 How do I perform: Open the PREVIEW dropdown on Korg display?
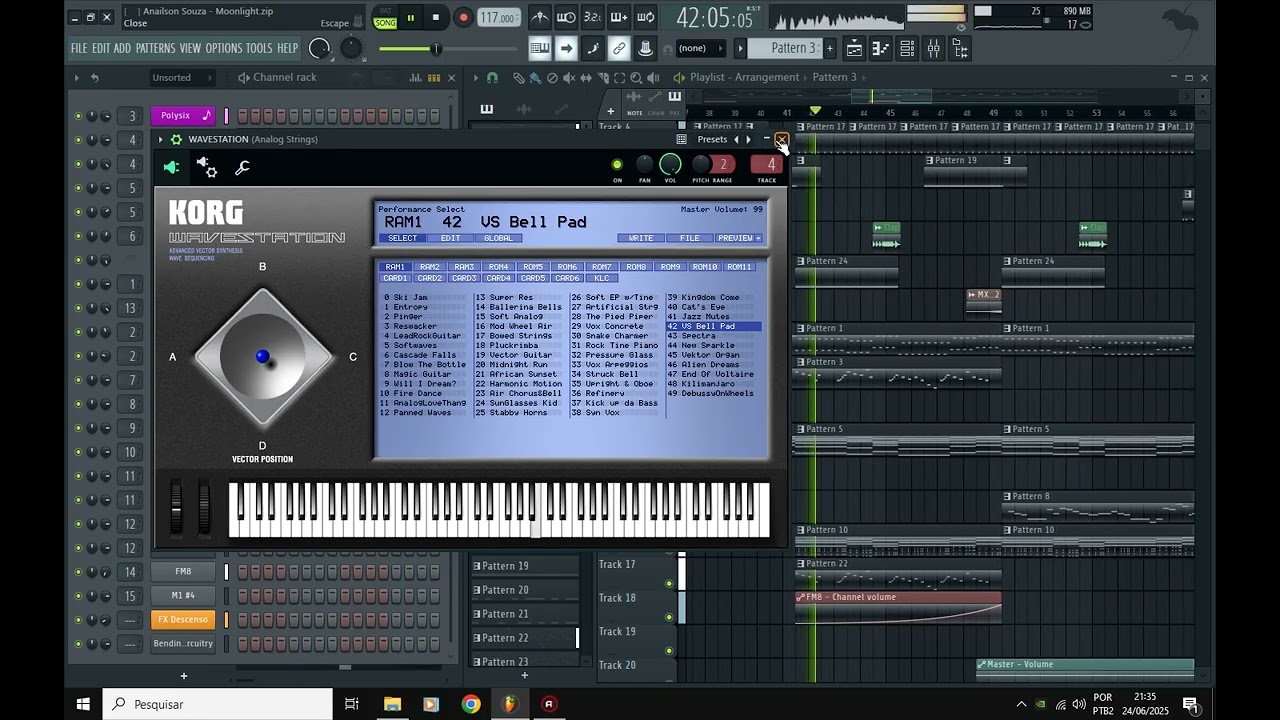[739, 238]
